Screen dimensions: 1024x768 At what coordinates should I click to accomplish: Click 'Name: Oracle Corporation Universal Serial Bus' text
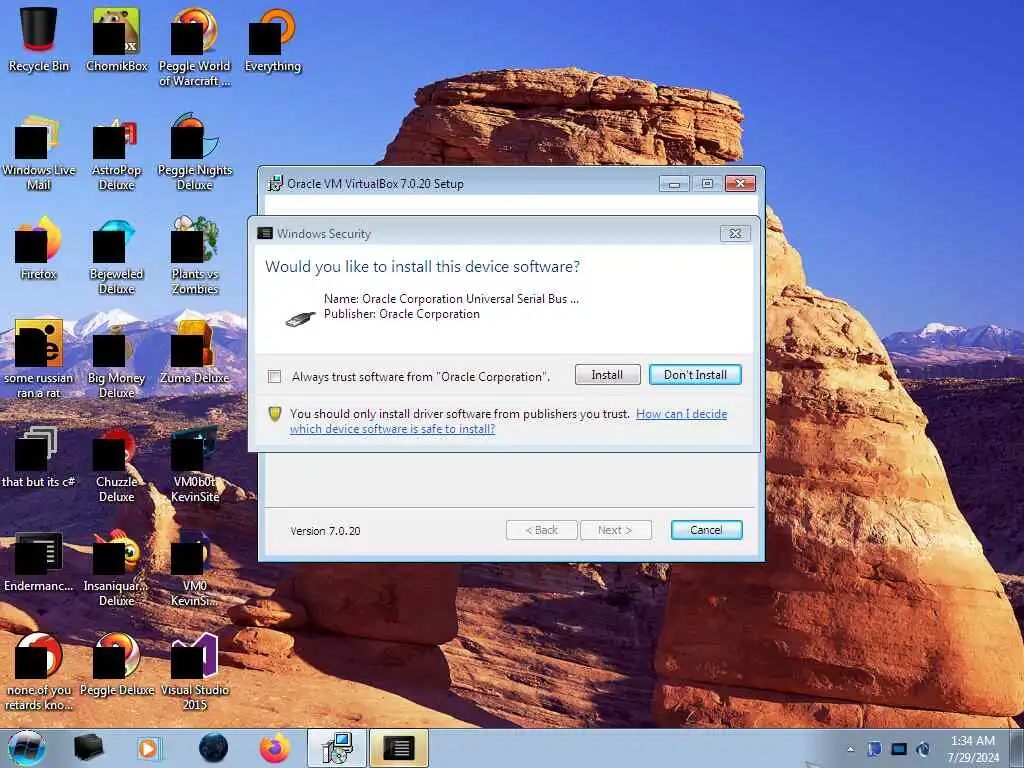coord(451,299)
